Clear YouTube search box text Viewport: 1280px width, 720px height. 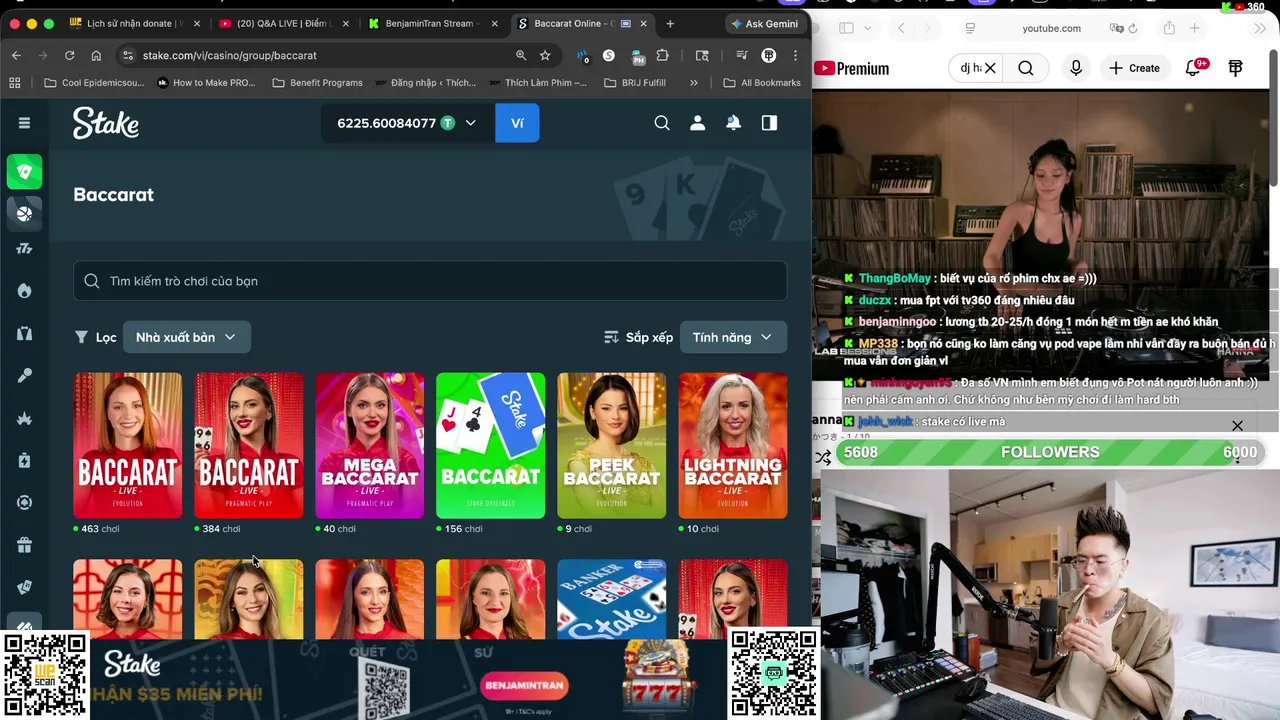[x=990, y=68]
